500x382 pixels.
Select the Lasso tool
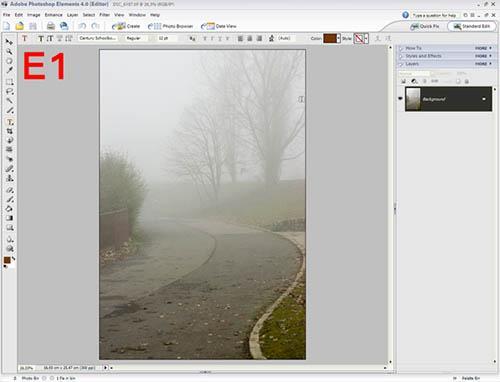9,91
